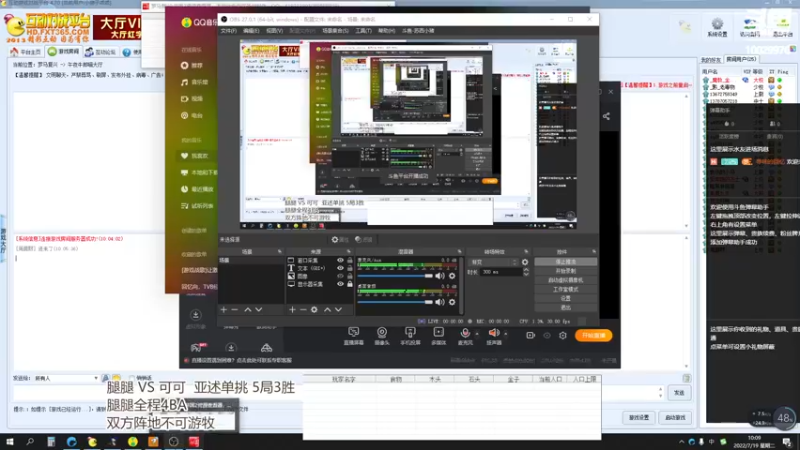The width and height of the screenshot is (800, 450).
Task: Toggle visibility of 显示器采集 source
Action: pyautogui.click(x=340, y=284)
